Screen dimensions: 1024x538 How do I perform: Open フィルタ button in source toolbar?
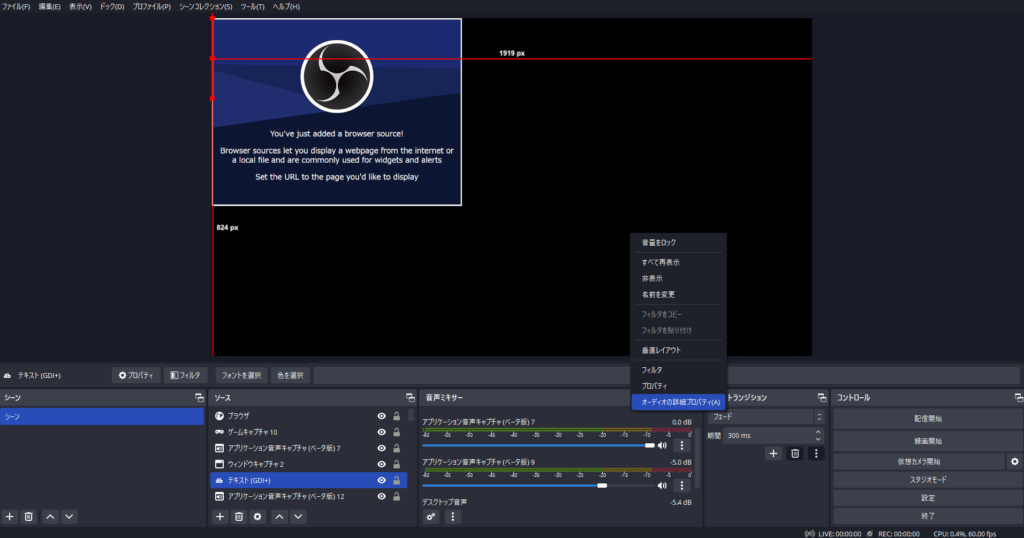click(185, 375)
